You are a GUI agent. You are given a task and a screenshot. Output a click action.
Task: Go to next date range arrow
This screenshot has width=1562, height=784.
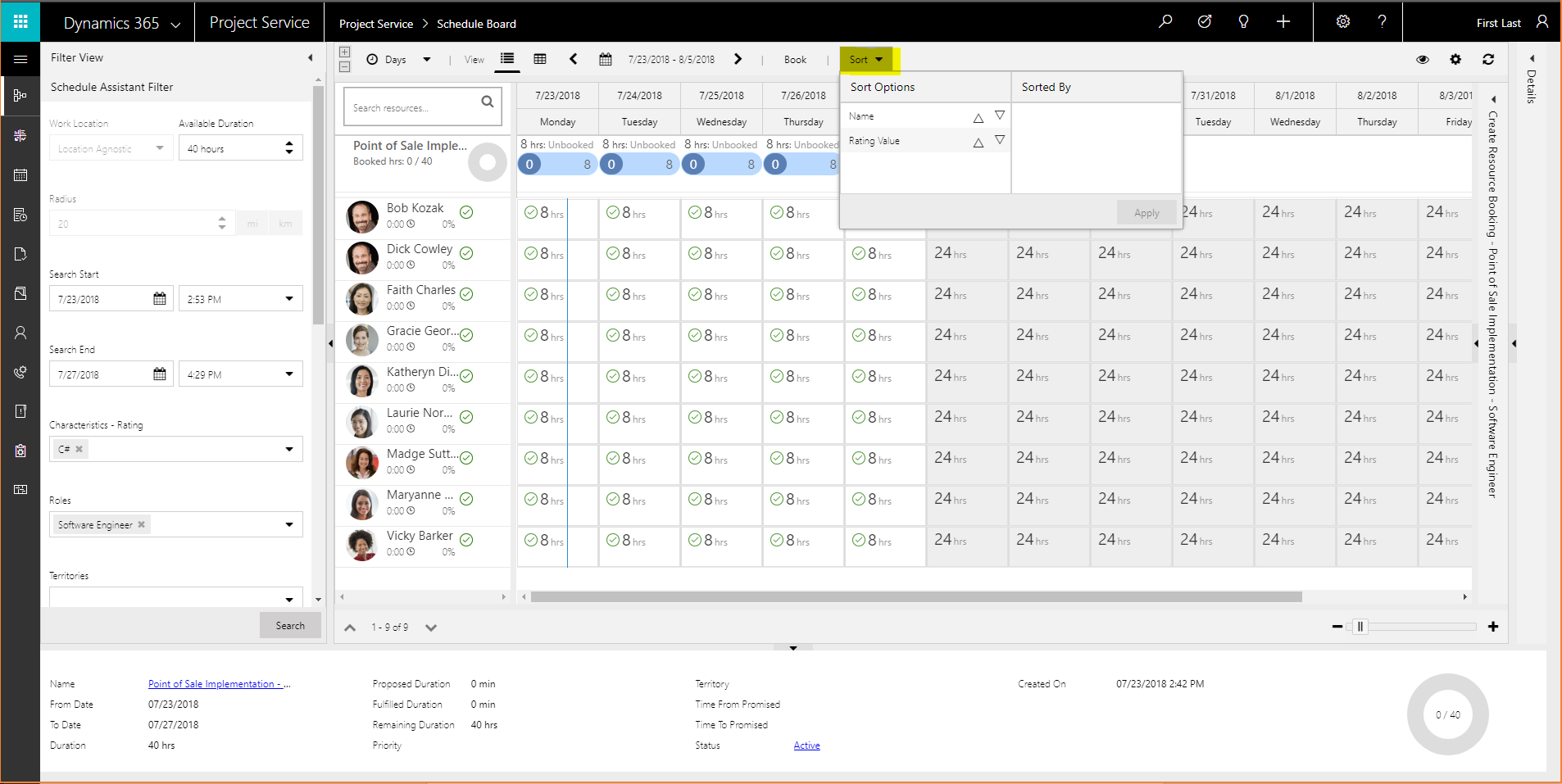click(x=738, y=59)
